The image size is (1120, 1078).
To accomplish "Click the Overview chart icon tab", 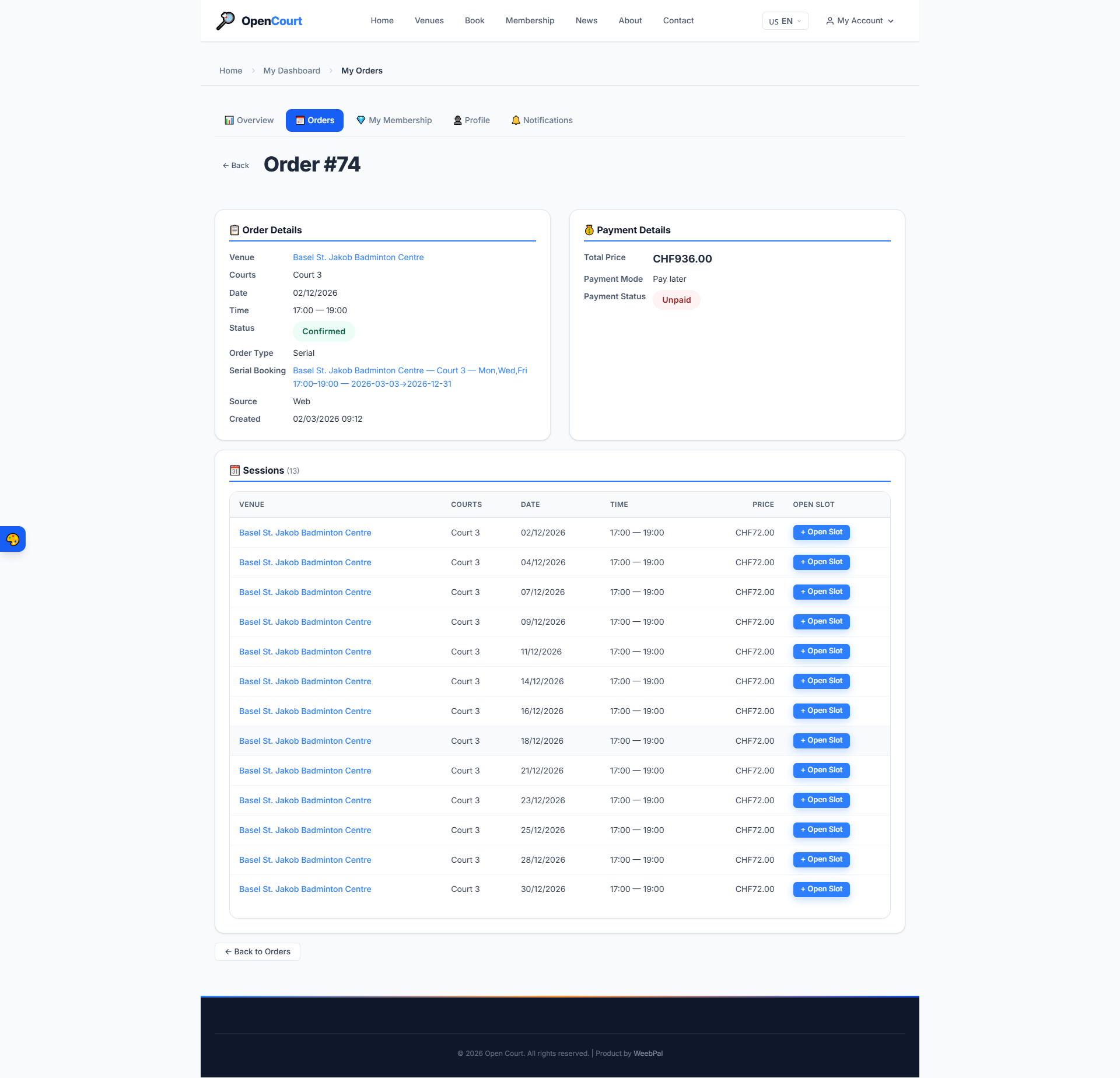I will [249, 120].
